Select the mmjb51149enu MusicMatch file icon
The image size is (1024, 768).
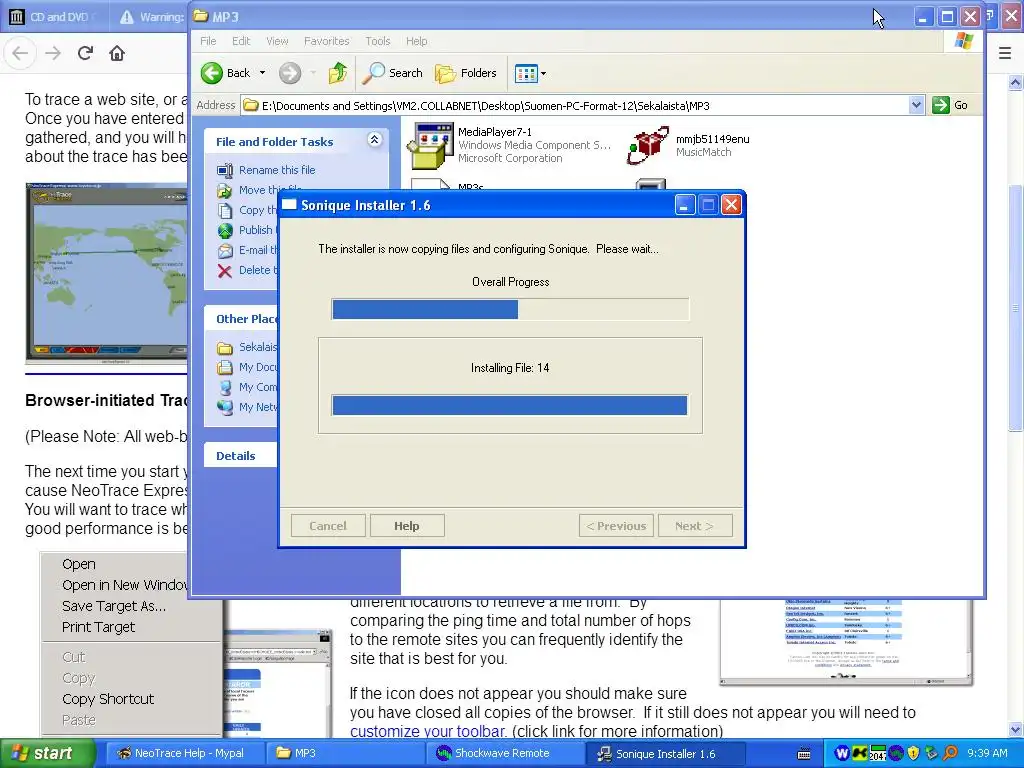(x=647, y=145)
